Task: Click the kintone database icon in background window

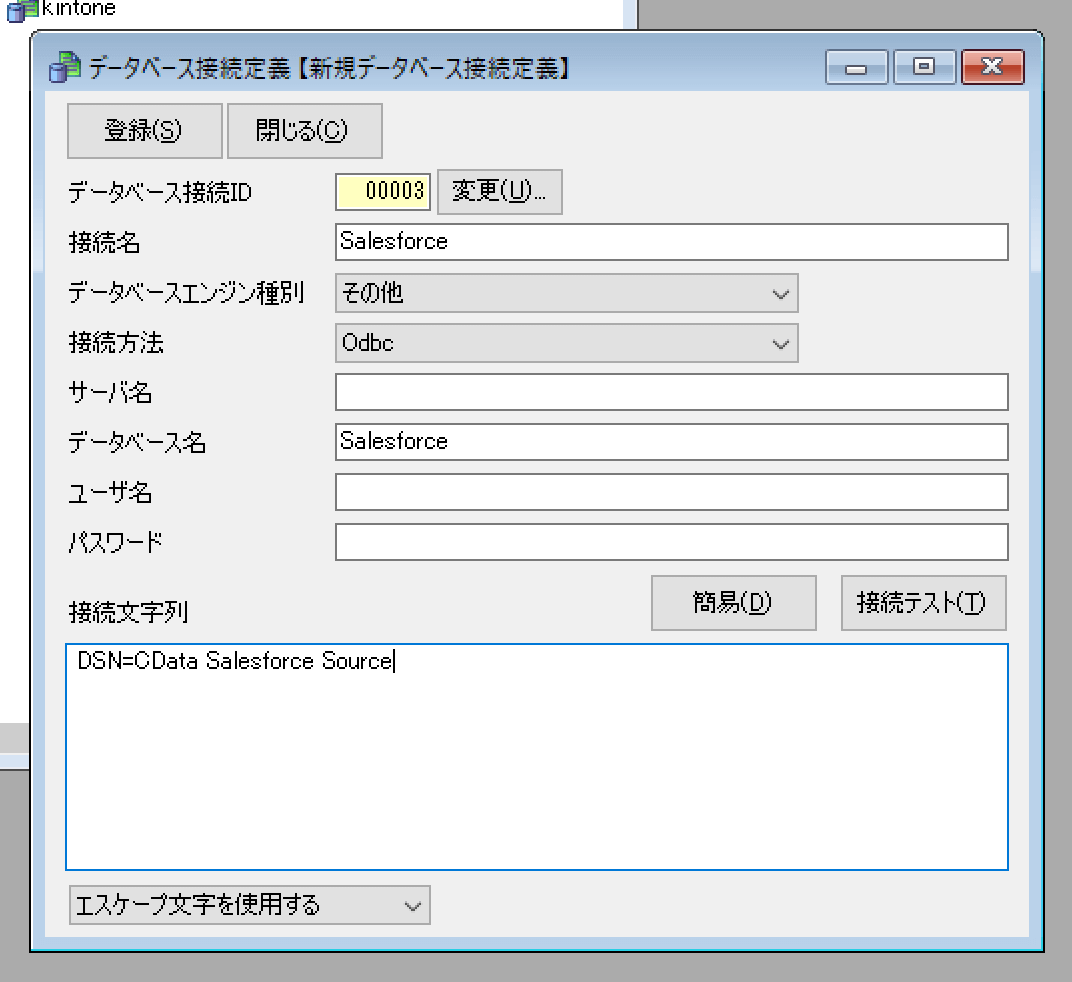Action: 22,10
